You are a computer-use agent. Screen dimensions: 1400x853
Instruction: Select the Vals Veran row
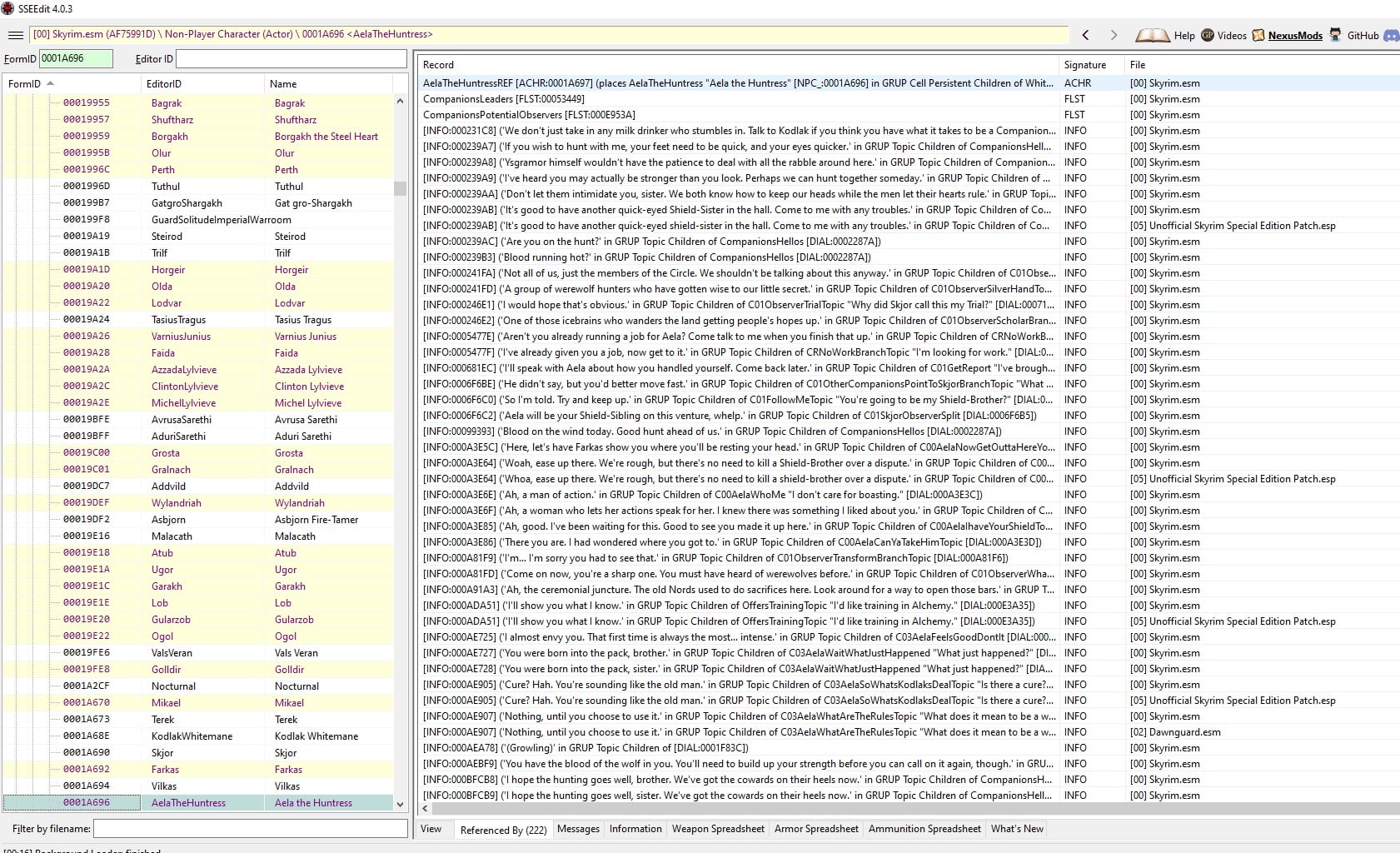198,652
